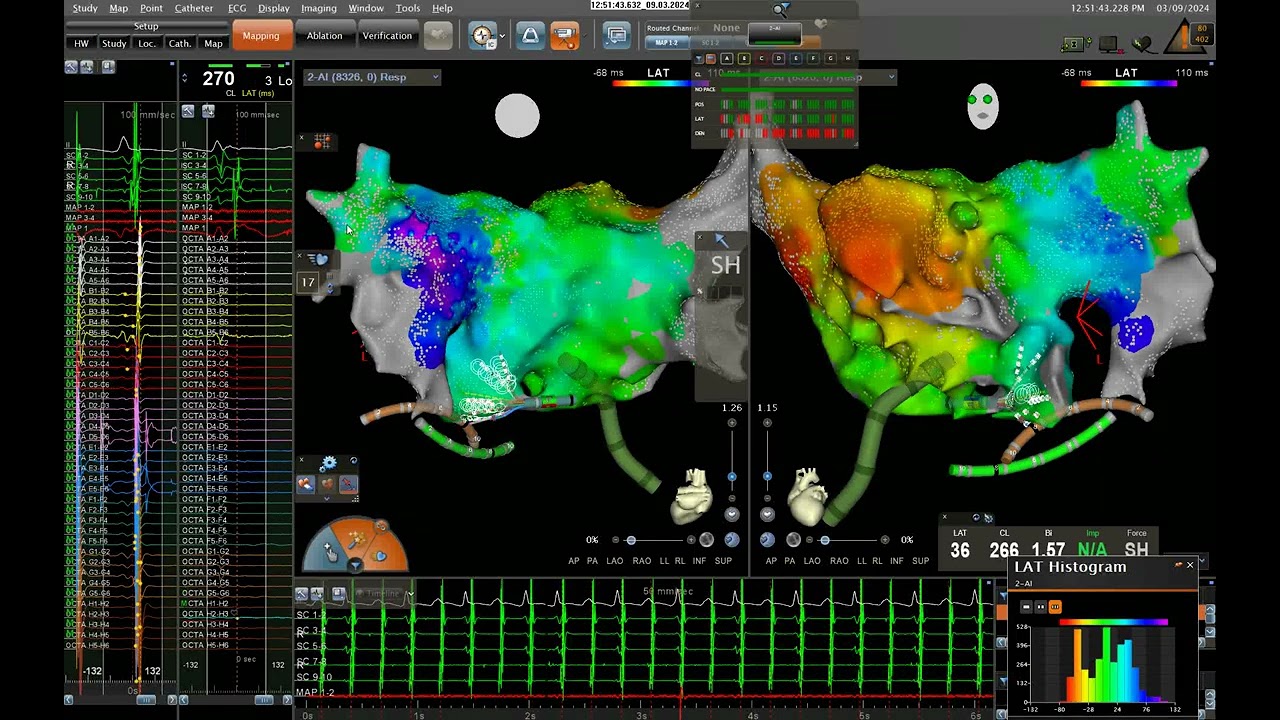Toggle the funnel icon in catheter filter row
This screenshot has width=1280, height=720.
[699, 59]
